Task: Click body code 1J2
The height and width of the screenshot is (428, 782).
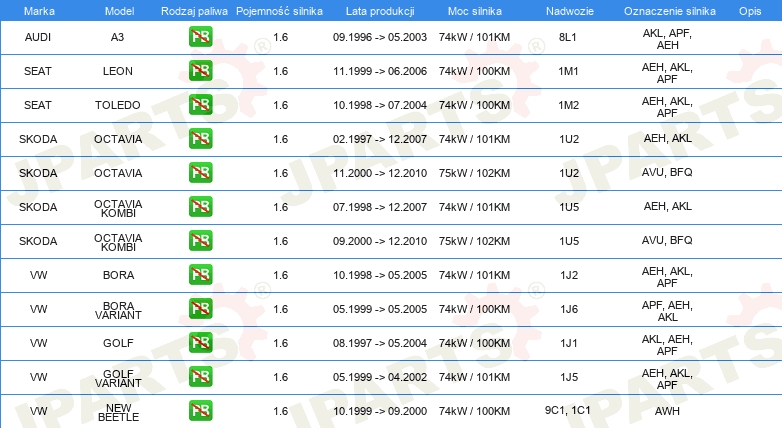Action: 569,274
